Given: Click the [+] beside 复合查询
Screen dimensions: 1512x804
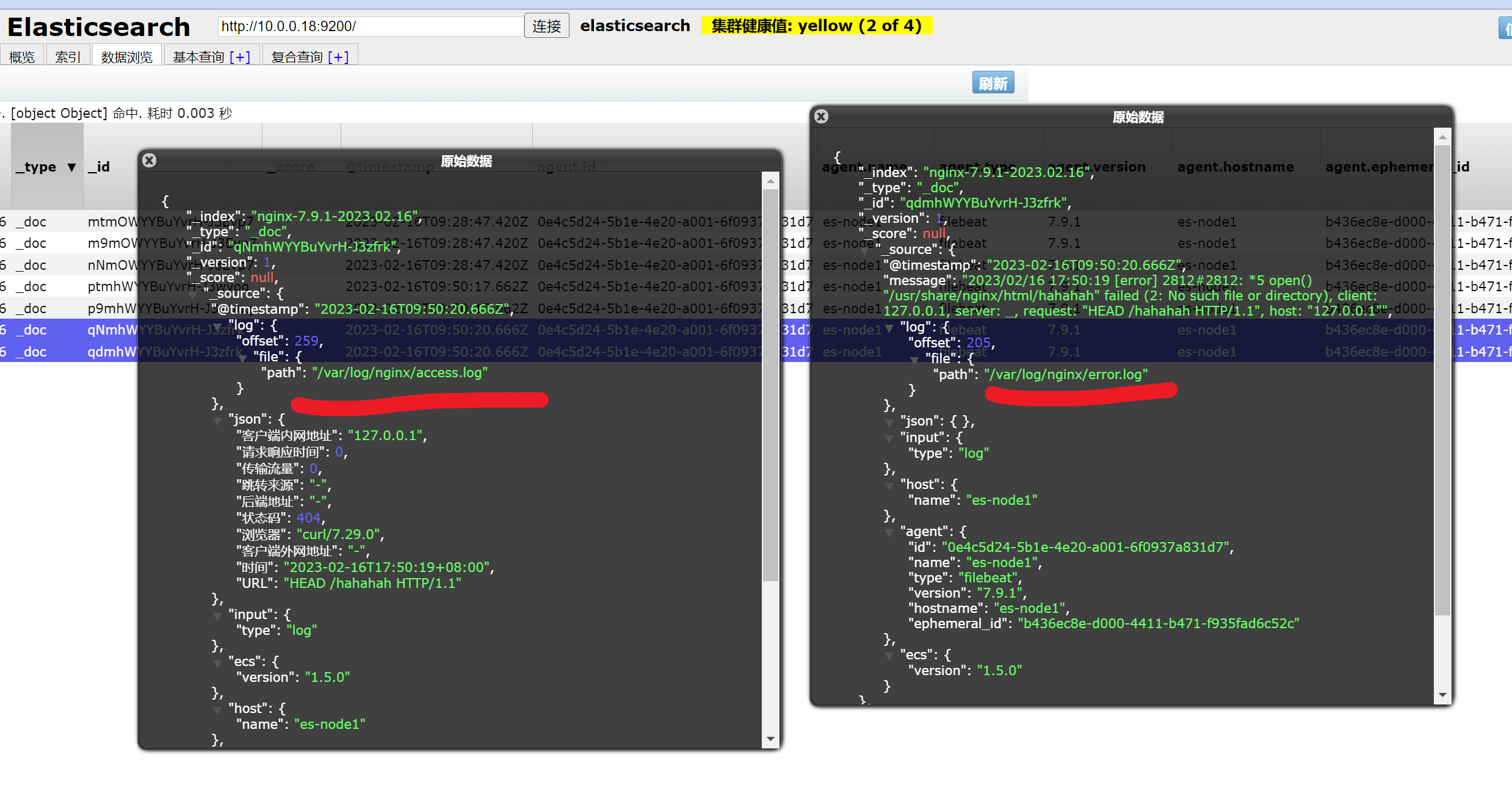Looking at the screenshot, I should pos(338,57).
